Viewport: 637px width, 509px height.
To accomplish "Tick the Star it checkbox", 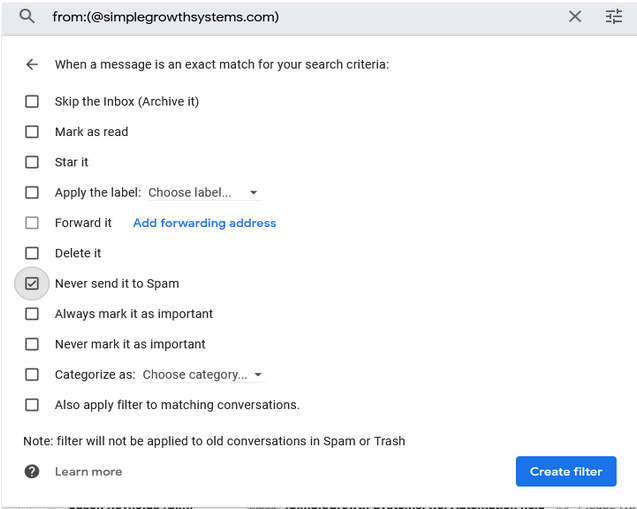I will click(x=32, y=162).
